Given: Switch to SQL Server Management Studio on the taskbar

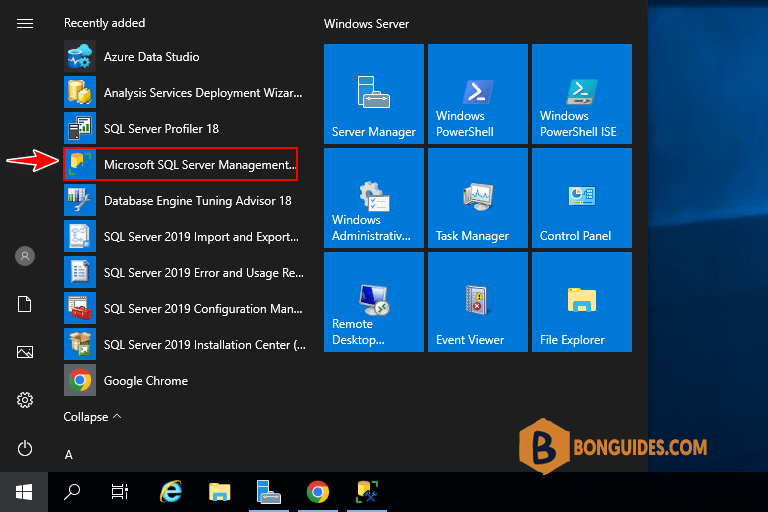Looking at the screenshot, I should click(x=367, y=492).
